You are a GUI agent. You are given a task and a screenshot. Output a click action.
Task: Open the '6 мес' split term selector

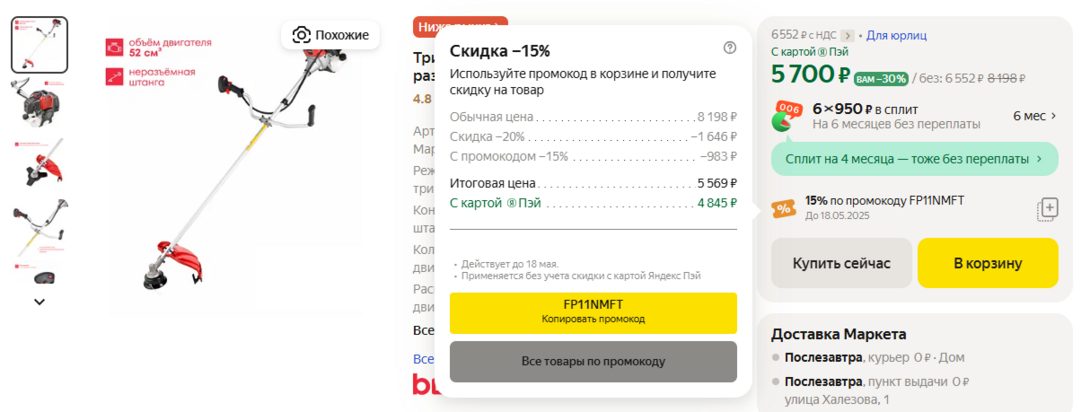coord(1035,116)
